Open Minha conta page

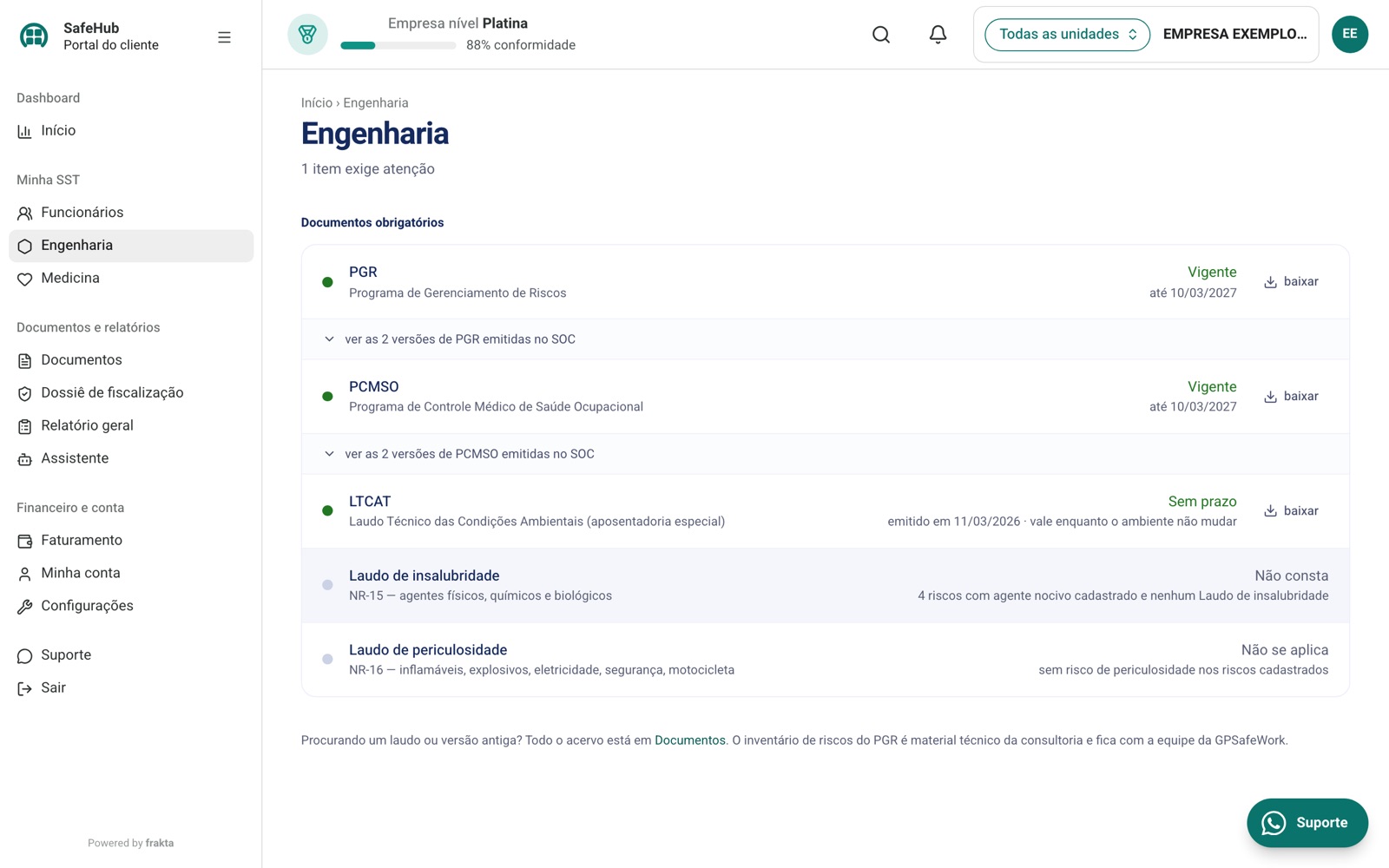[131, 574]
